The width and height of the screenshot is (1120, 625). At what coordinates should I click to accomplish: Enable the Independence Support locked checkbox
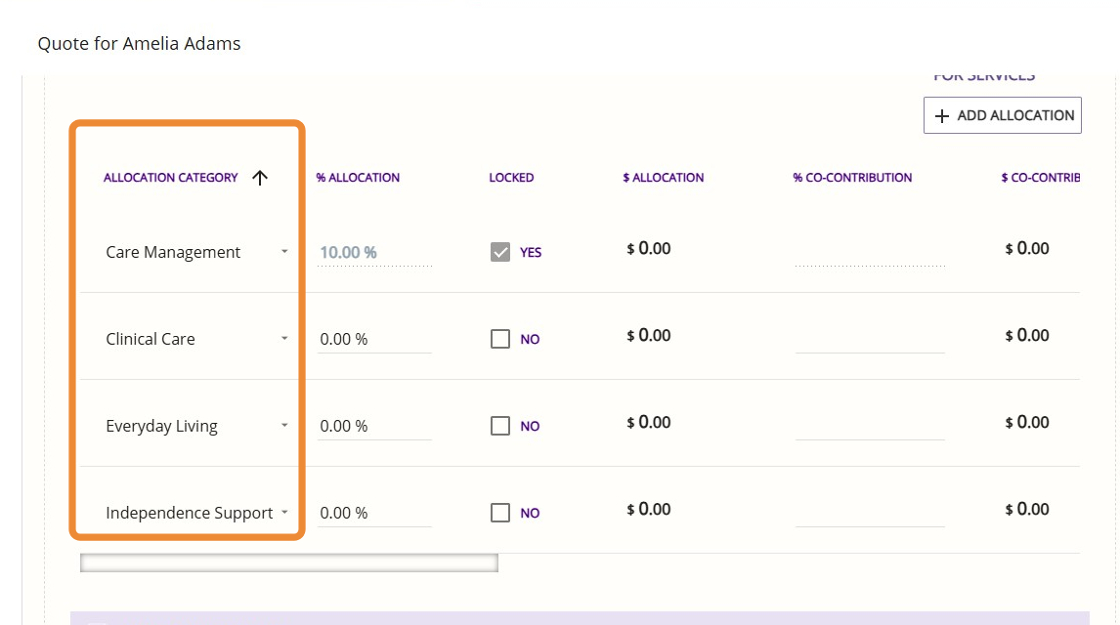click(x=500, y=513)
